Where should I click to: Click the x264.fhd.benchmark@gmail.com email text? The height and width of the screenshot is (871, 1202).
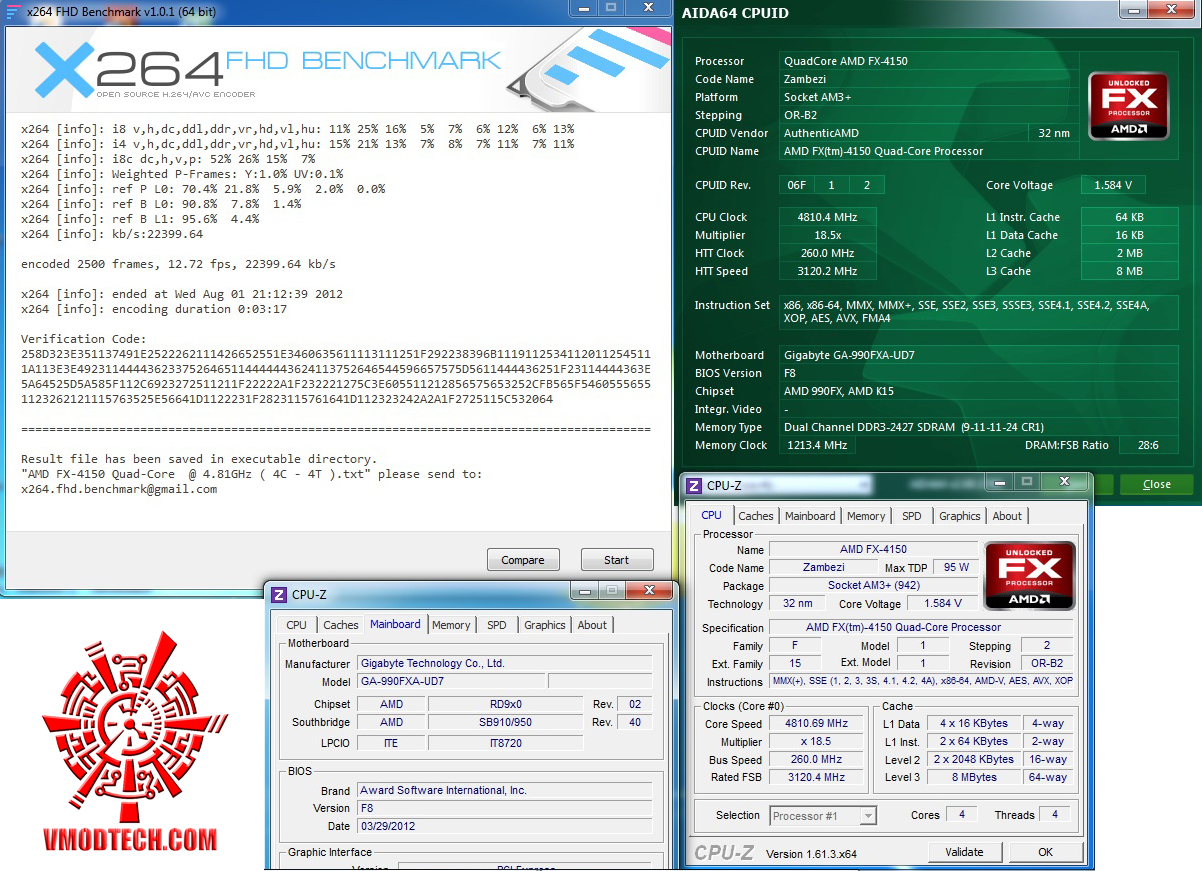(x=119, y=489)
